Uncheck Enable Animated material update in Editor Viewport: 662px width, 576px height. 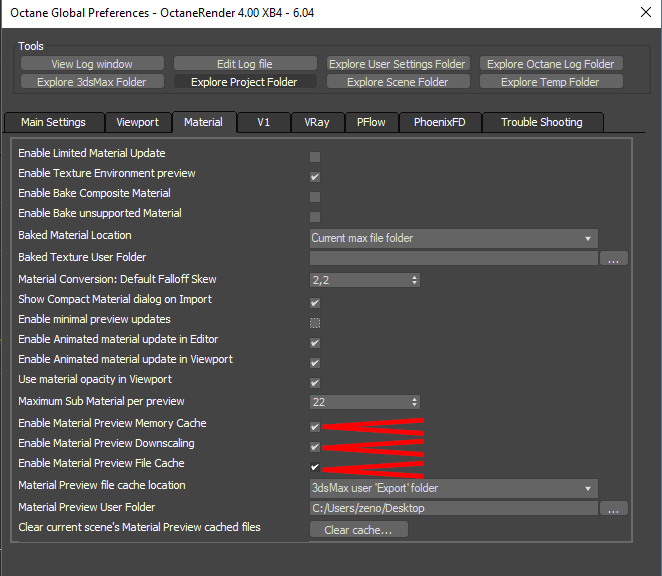point(315,343)
